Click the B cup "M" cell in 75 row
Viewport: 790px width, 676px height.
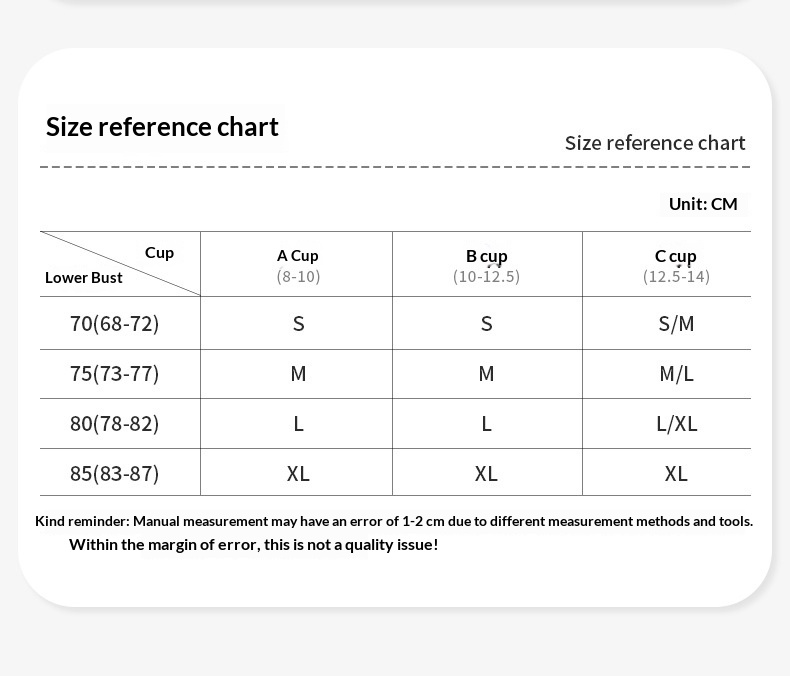point(486,373)
